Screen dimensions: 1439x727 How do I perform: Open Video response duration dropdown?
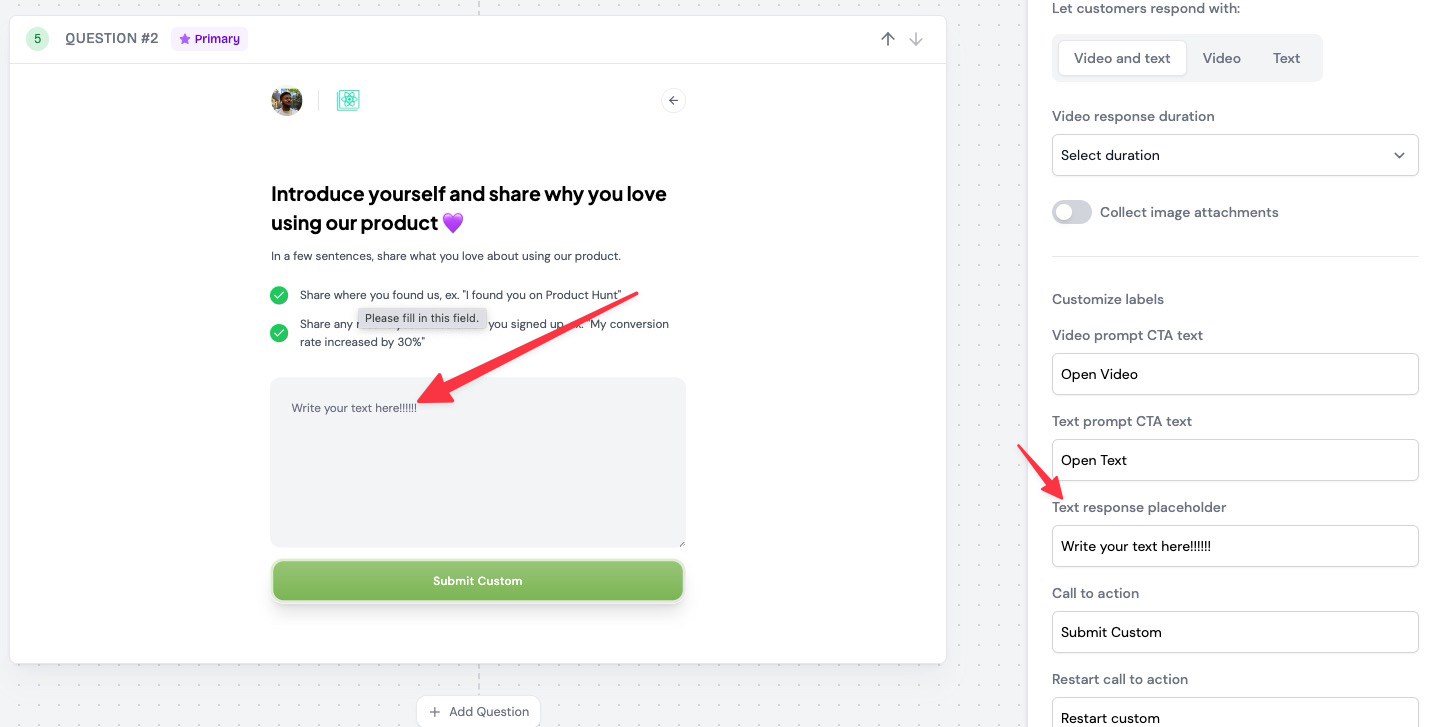tap(1235, 155)
